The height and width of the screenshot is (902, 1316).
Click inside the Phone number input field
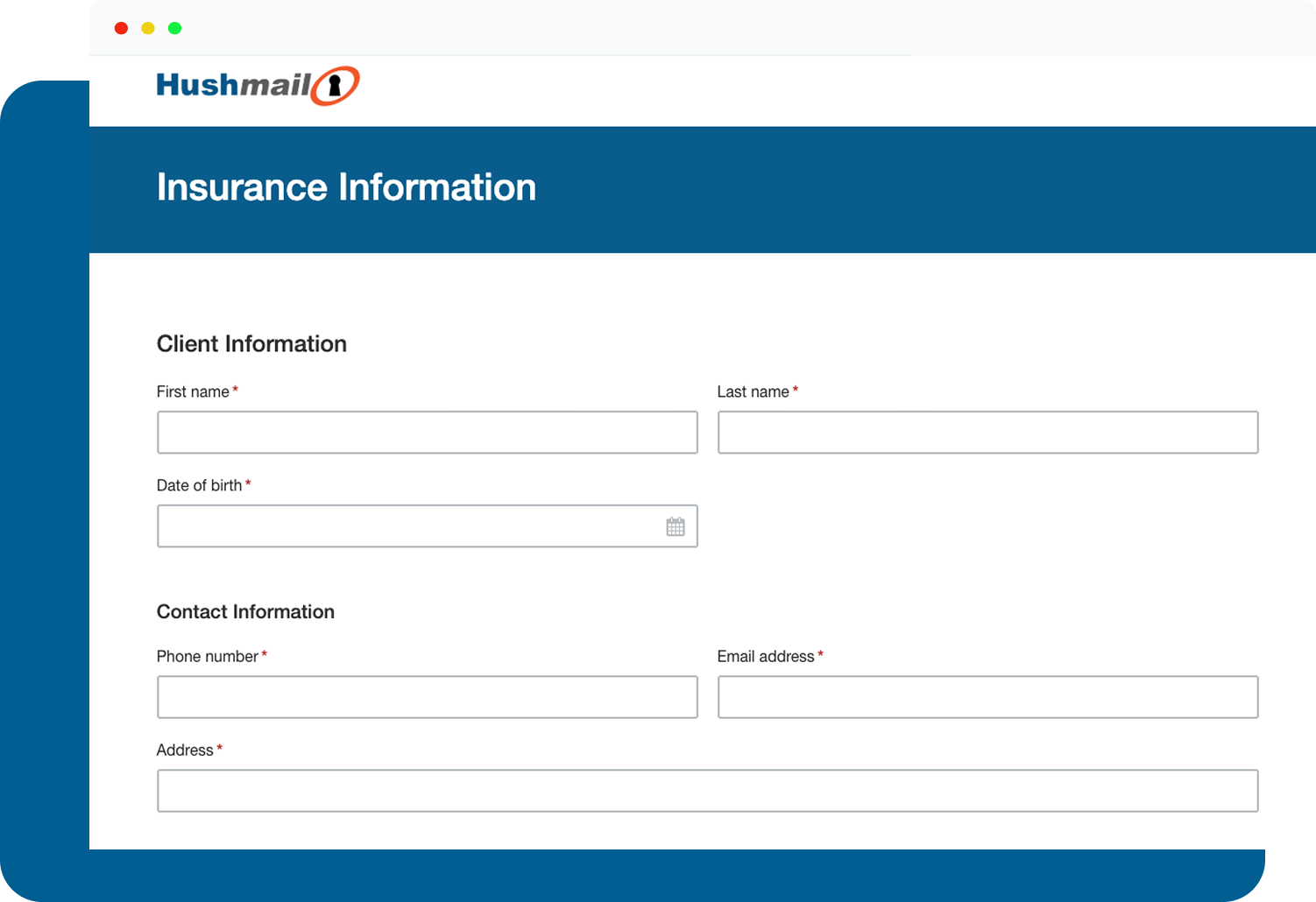coord(427,696)
